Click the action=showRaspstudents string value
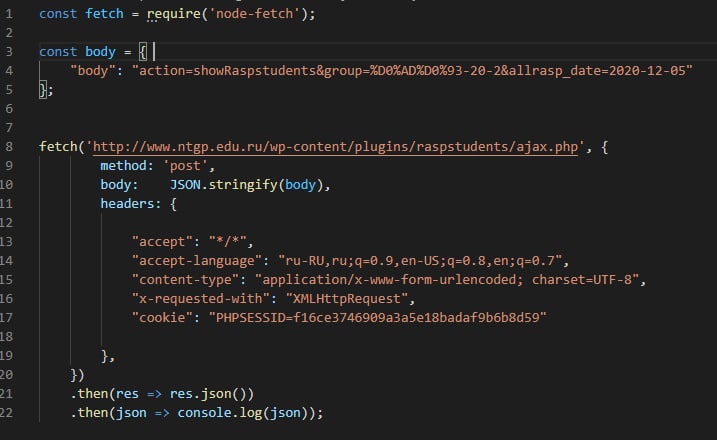717x440 pixels. pos(412,71)
